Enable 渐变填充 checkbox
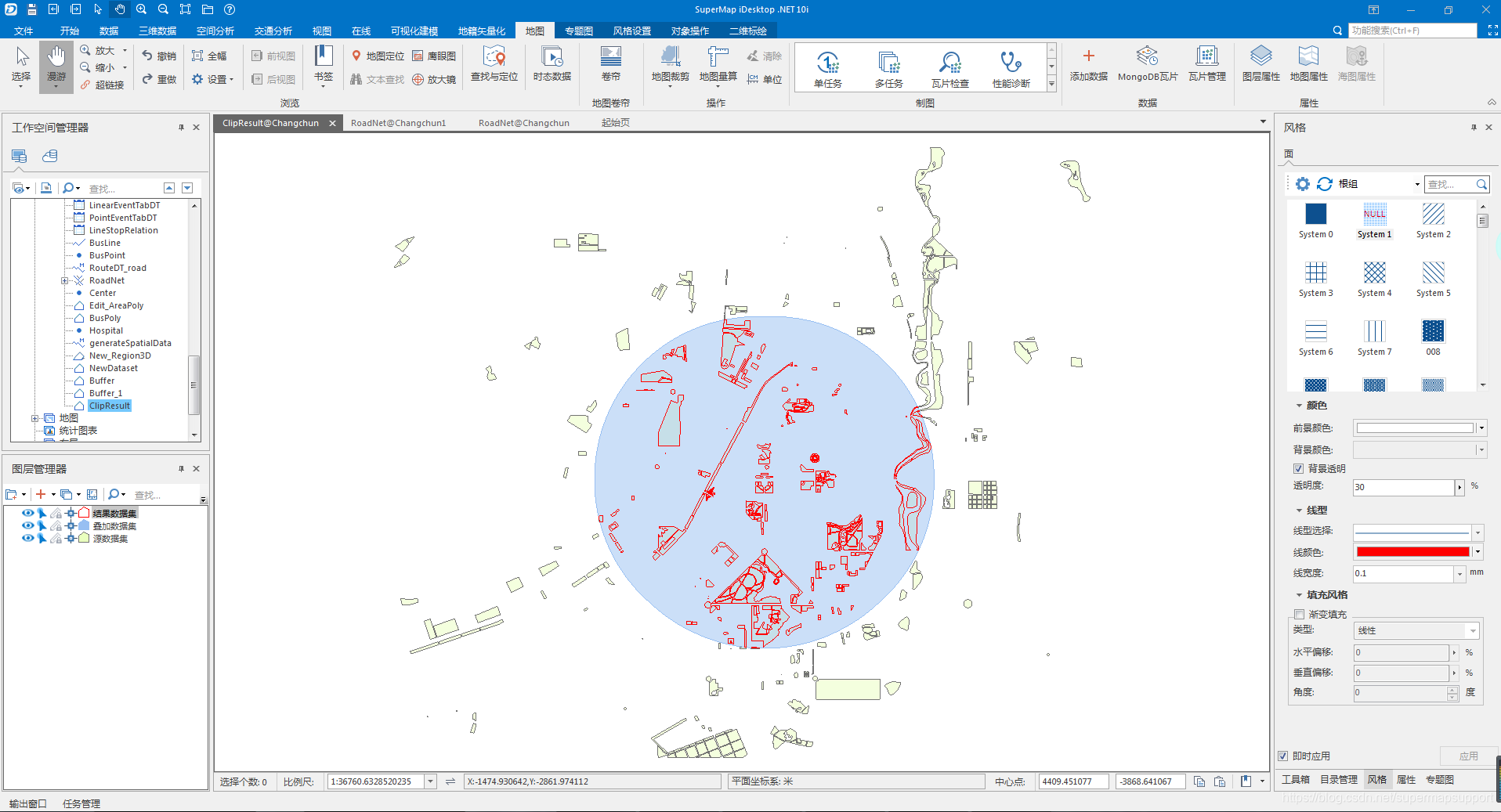This screenshot has height=812, width=1501. click(x=1299, y=614)
